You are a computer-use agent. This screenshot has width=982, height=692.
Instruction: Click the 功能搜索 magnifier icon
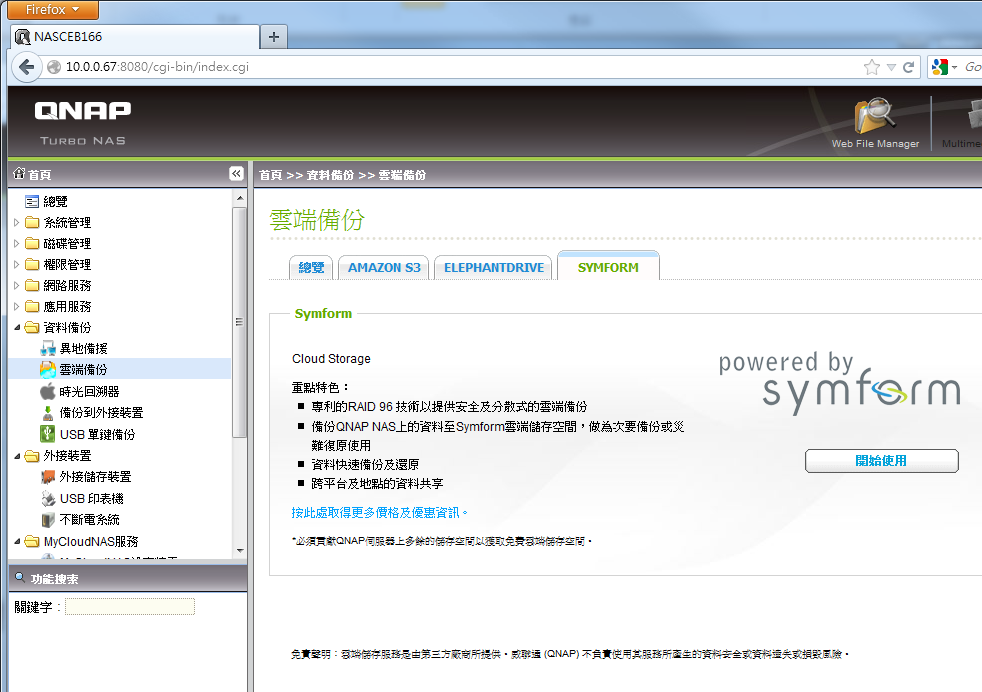20,577
